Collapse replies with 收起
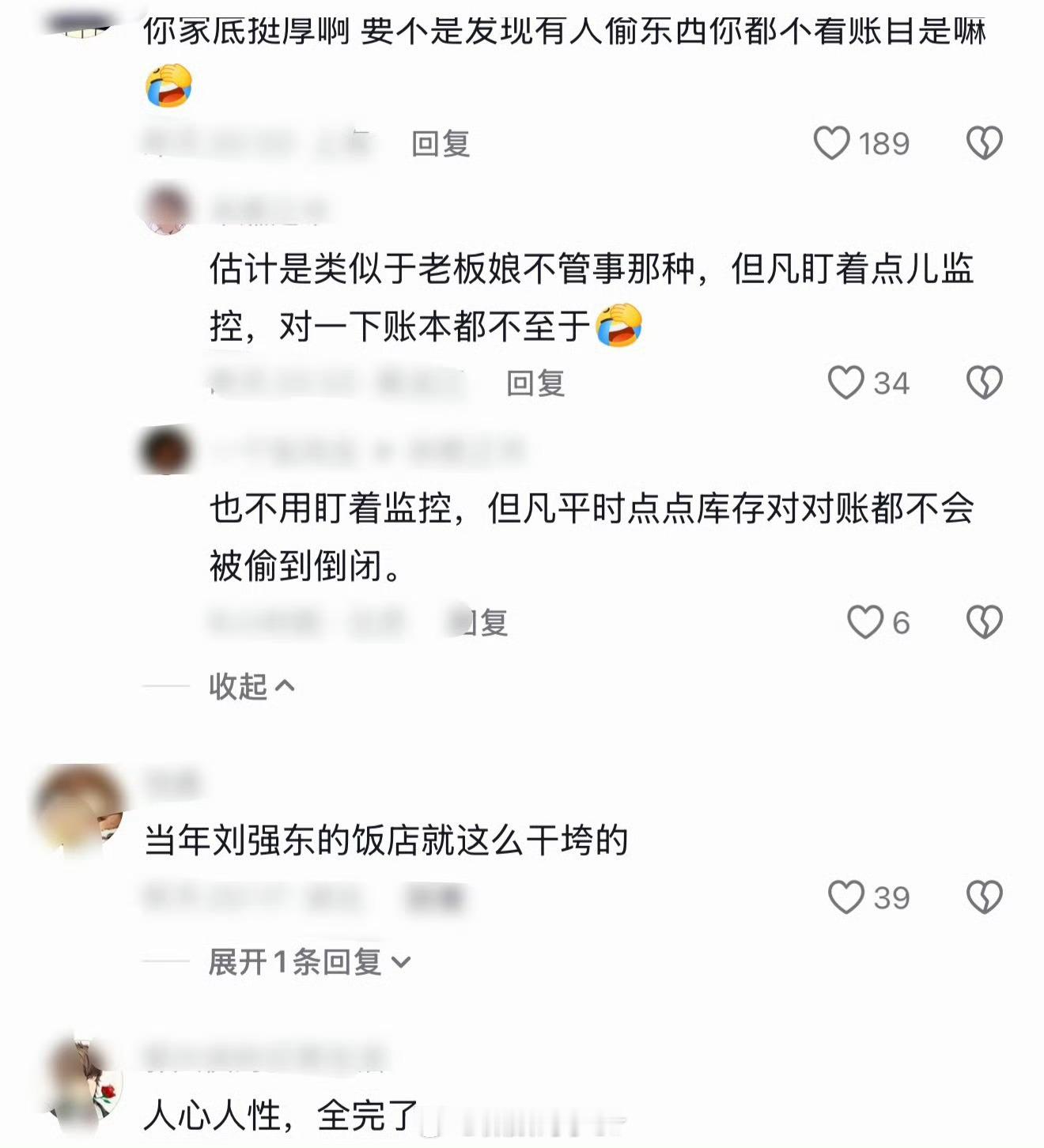This screenshot has width=1044, height=1148. click(x=252, y=686)
